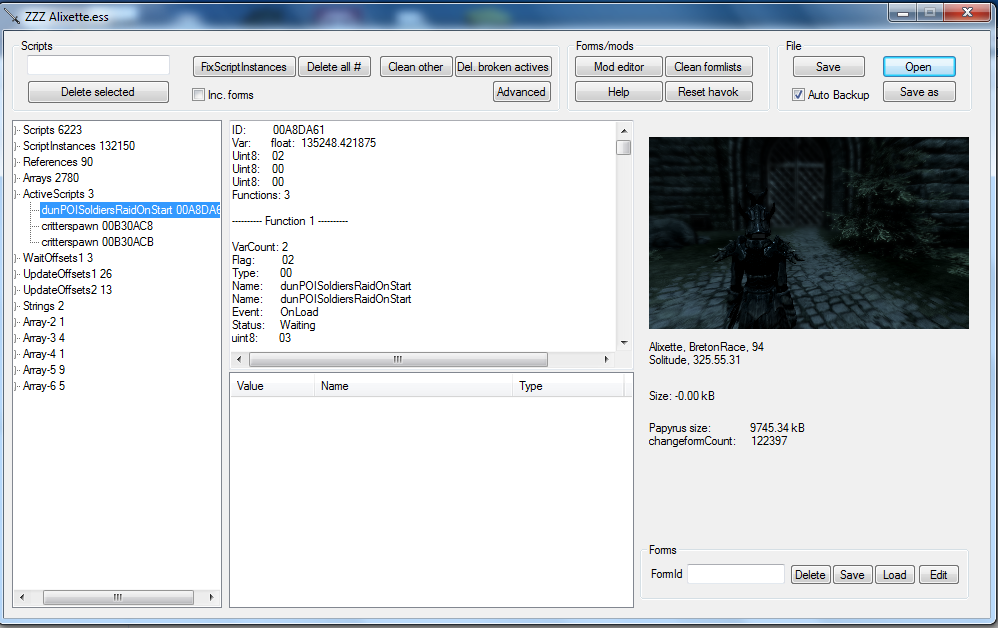
Task: Sort by the Value column header
Action: click(x=272, y=386)
